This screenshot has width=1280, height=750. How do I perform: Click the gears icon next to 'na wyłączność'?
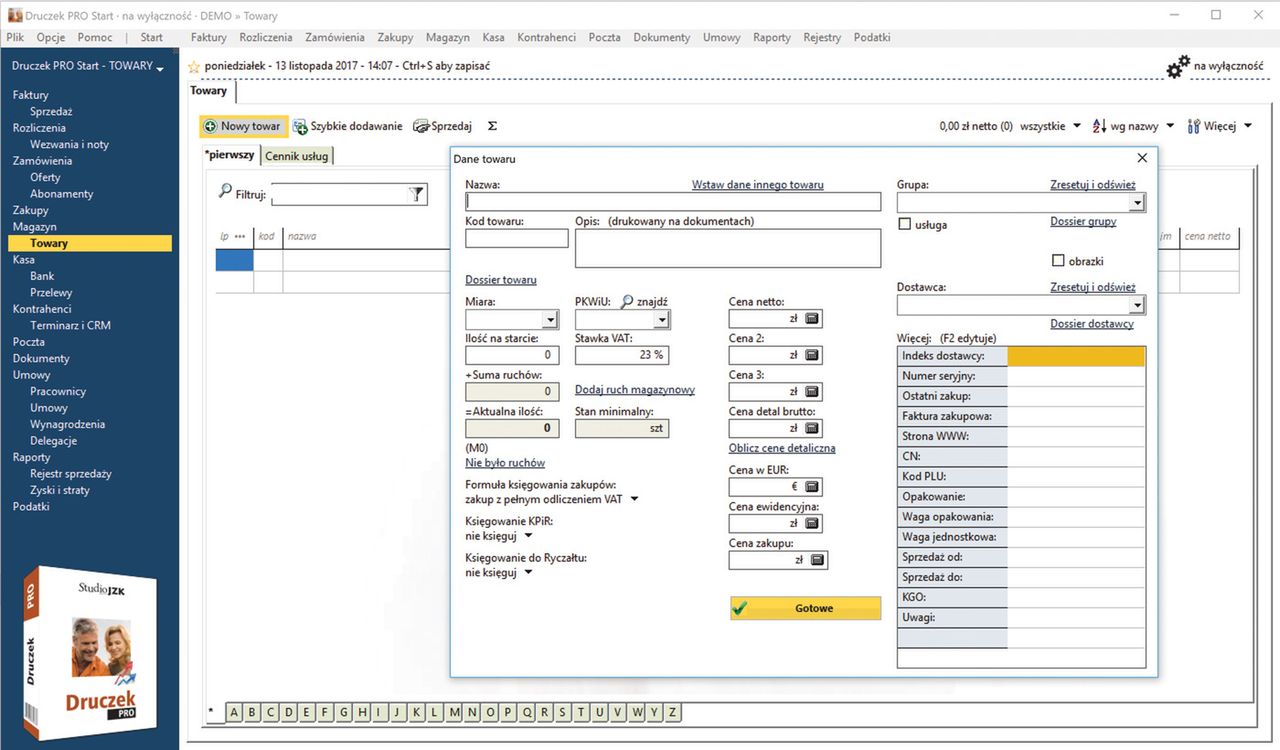tap(1179, 67)
